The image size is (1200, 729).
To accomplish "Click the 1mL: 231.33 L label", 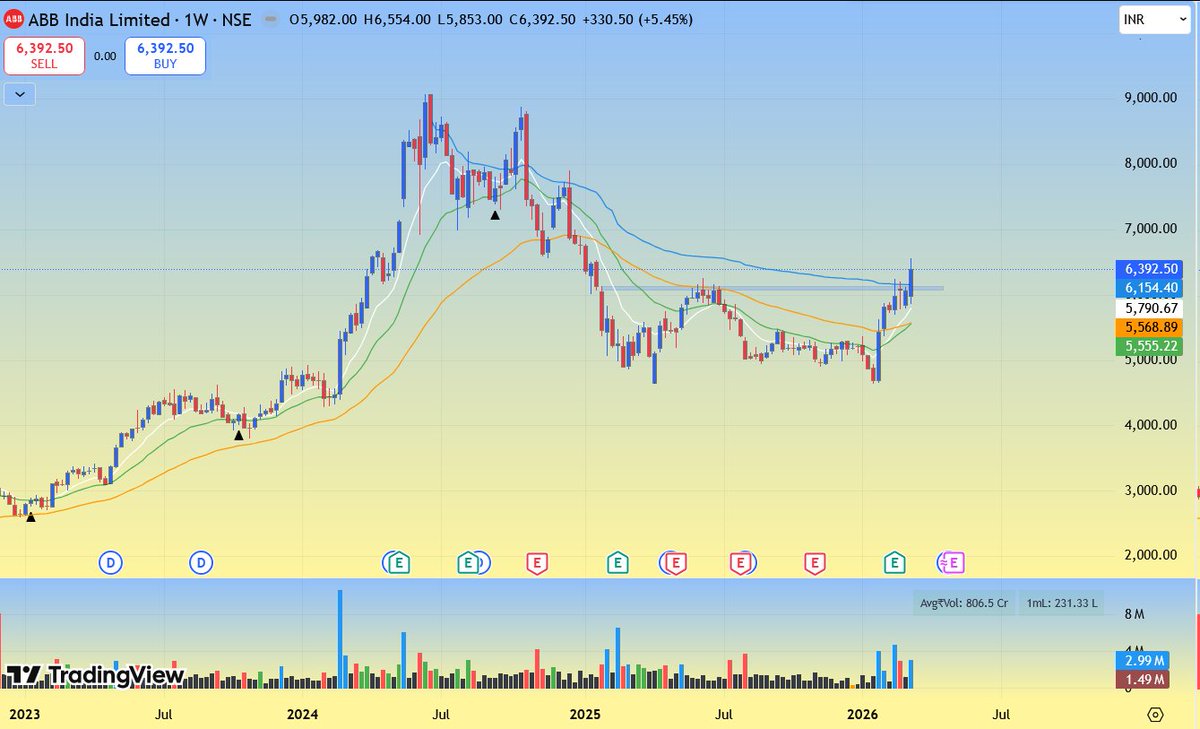I will pos(1062,603).
